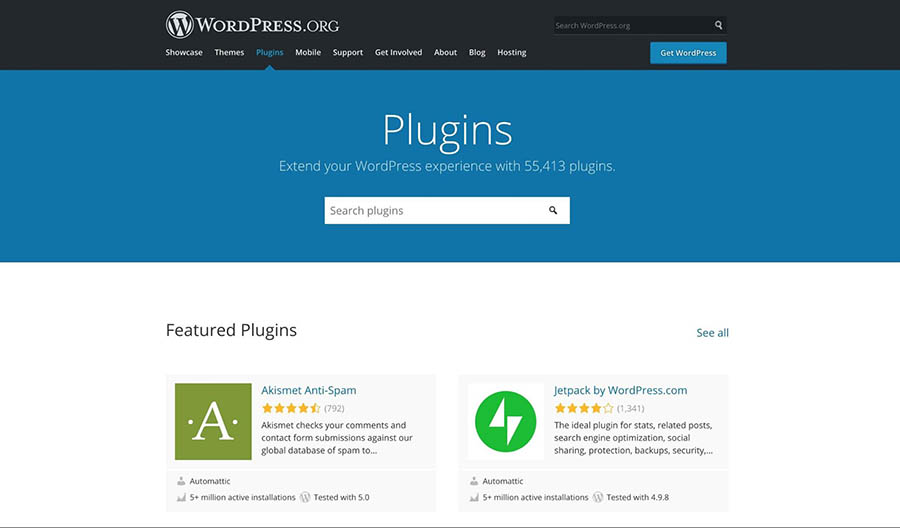Click the Tested with 4.9.8 text
This screenshot has width=900, height=528.
638,497
